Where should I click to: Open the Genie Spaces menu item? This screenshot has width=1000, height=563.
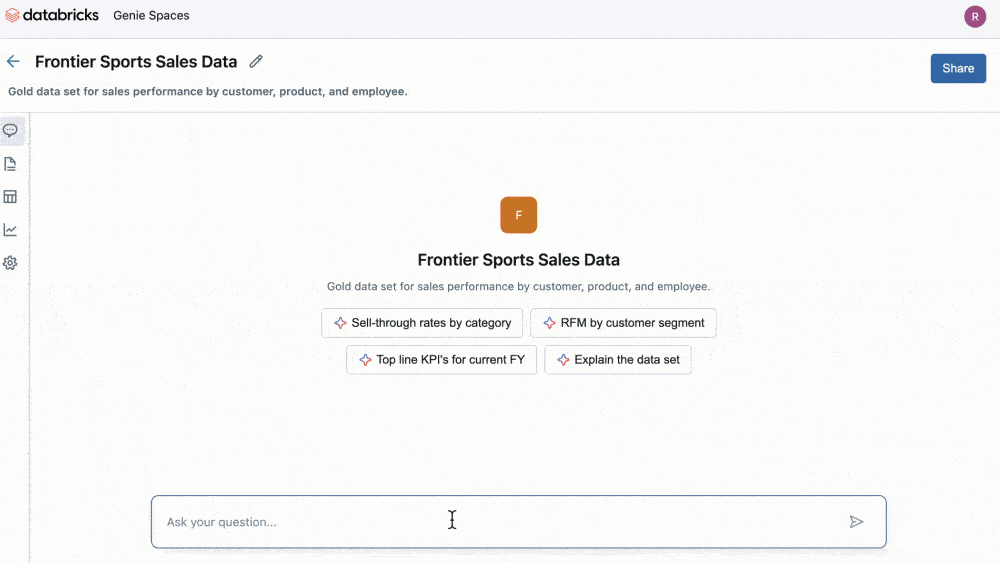(151, 16)
